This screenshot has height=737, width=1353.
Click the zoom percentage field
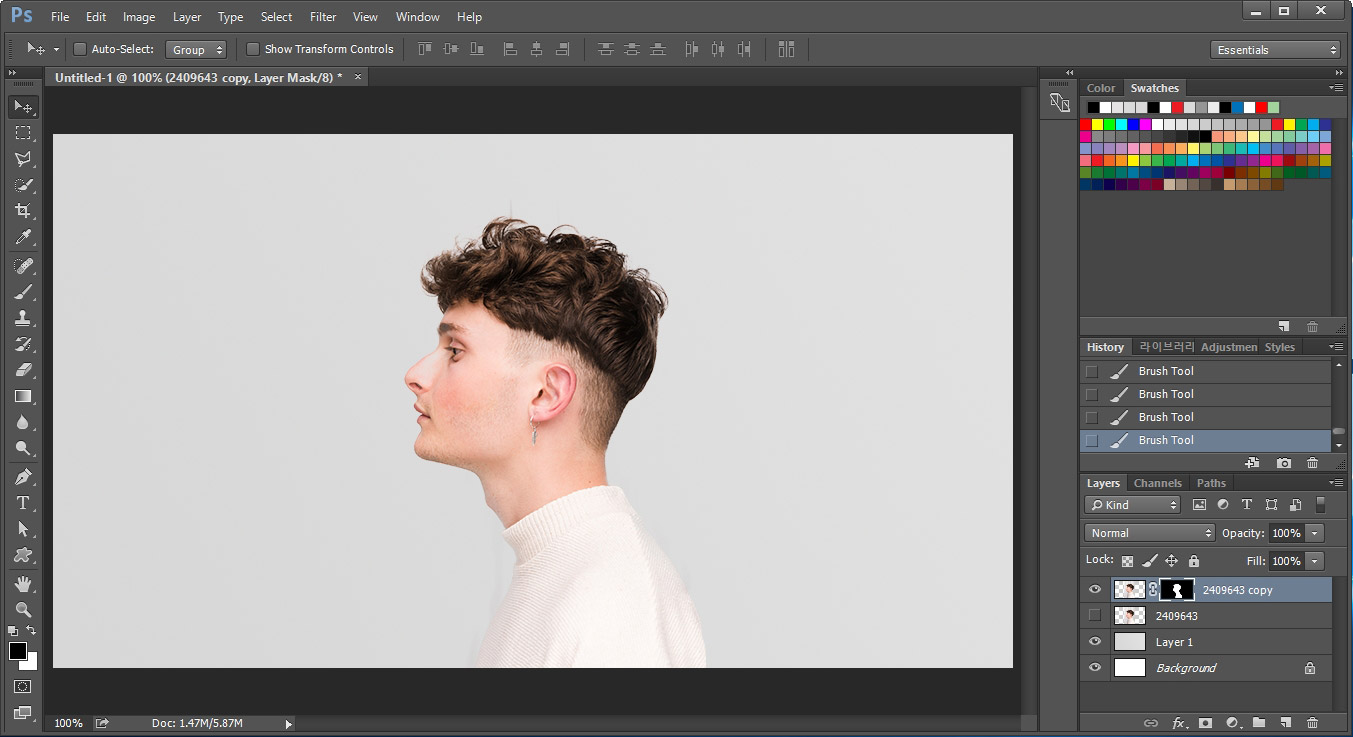68,723
